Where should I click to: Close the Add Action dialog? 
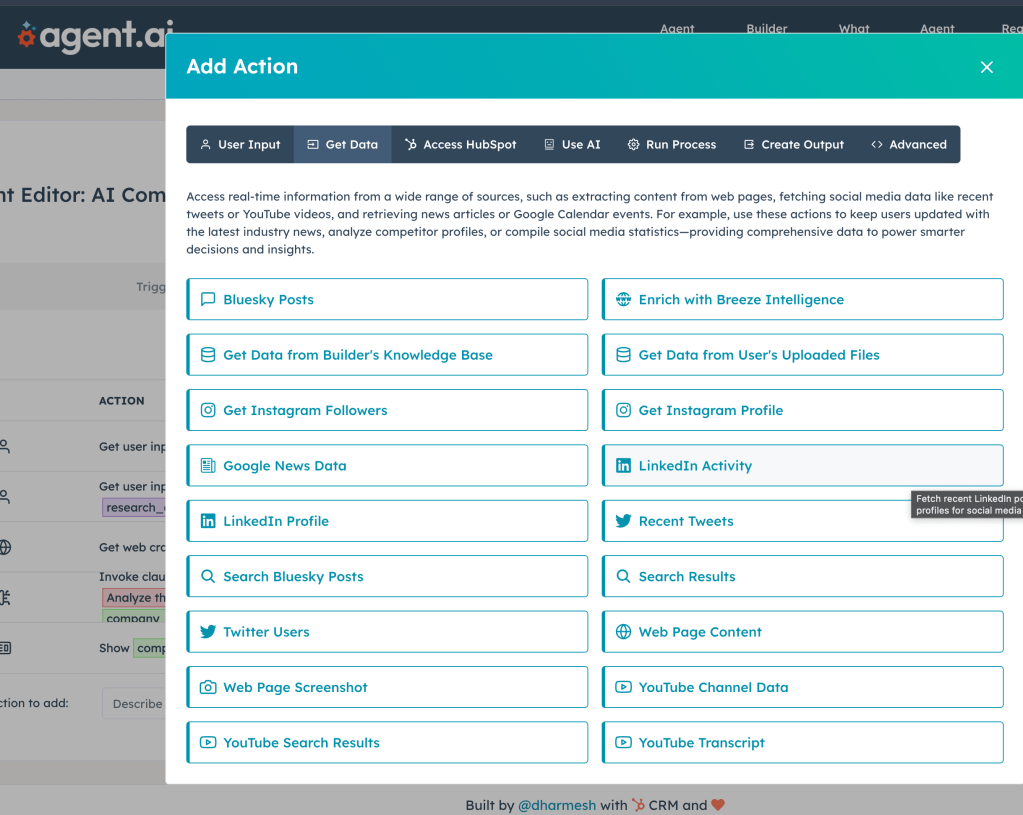986,67
